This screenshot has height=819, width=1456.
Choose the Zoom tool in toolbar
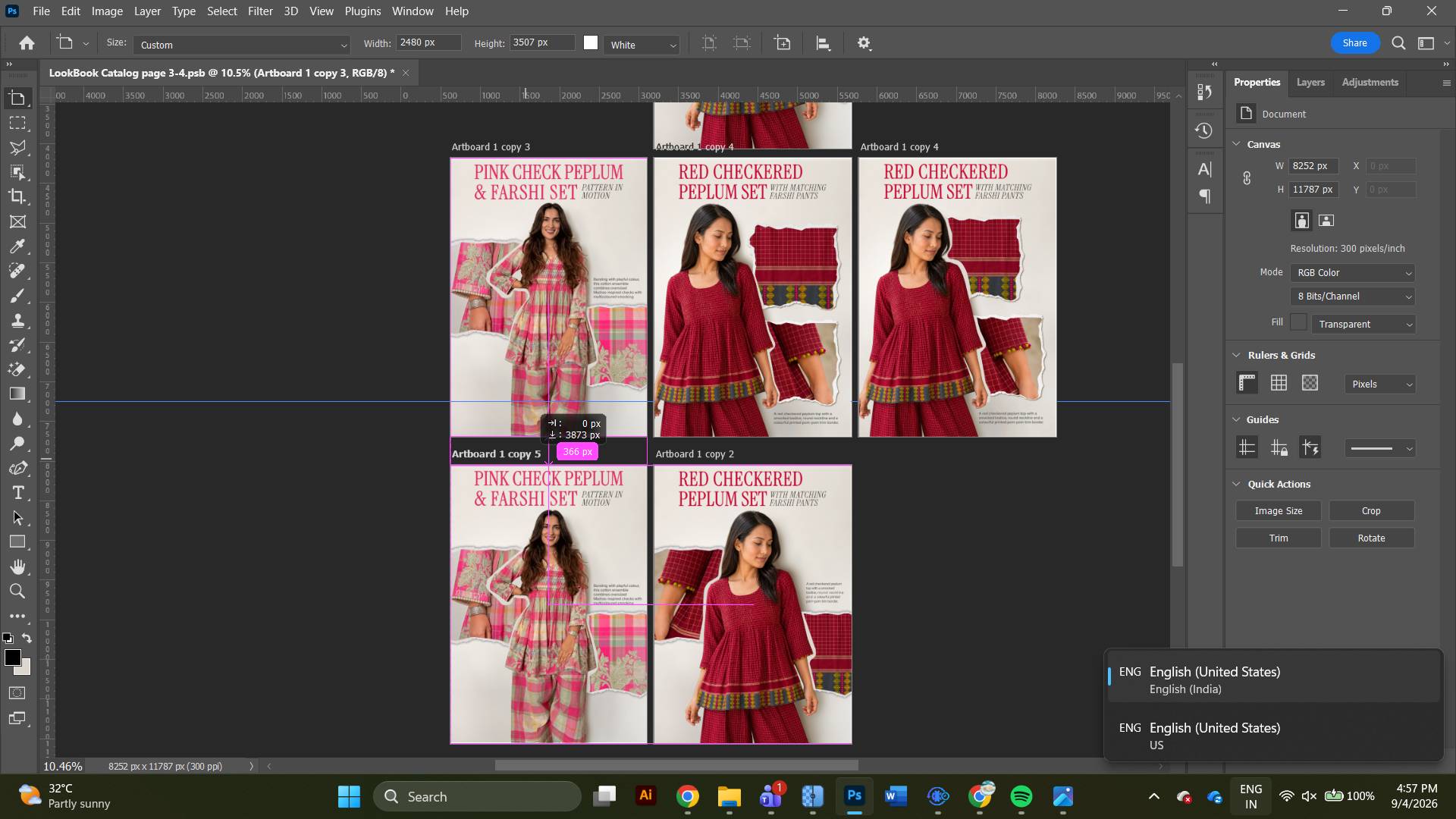click(17, 591)
